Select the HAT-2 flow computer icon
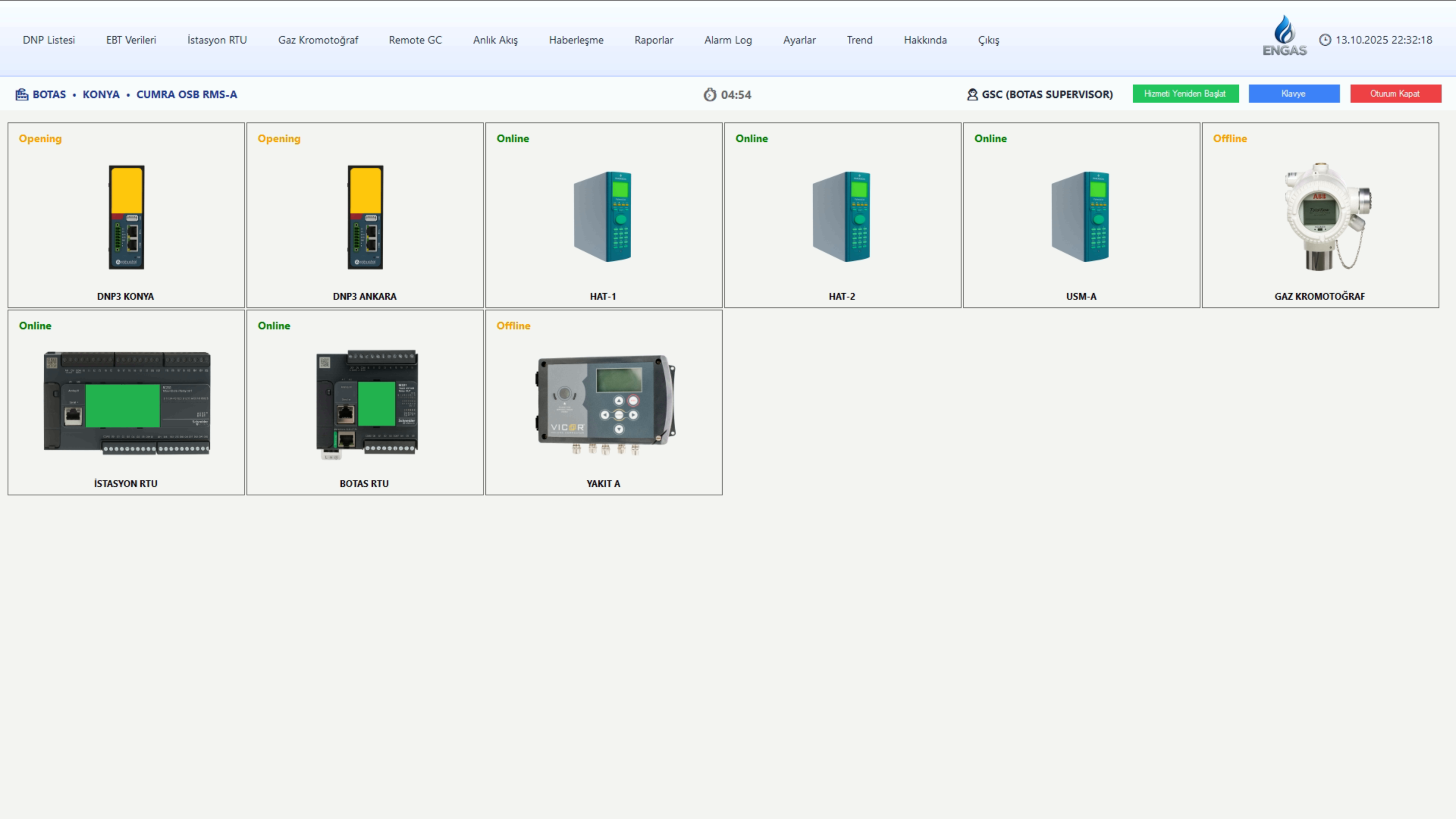Viewport: 1456px width, 819px height. point(842,216)
